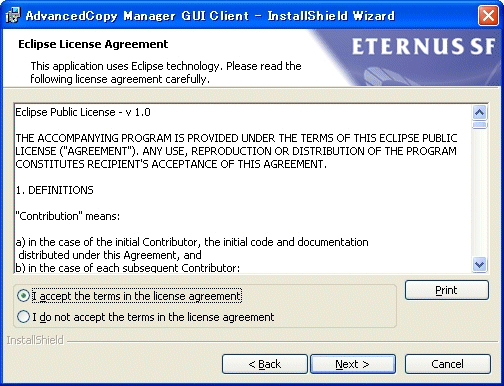
Task: Click line "b) in the case of each subsequent Contributor:"
Action: point(128,268)
